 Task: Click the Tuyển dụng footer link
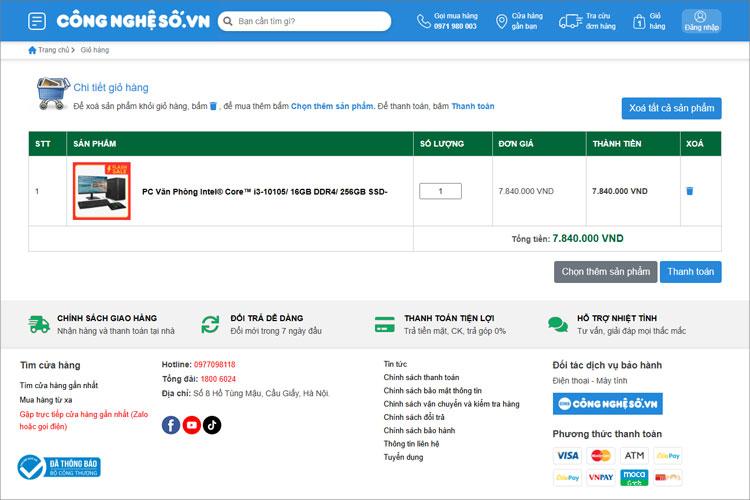404,457
